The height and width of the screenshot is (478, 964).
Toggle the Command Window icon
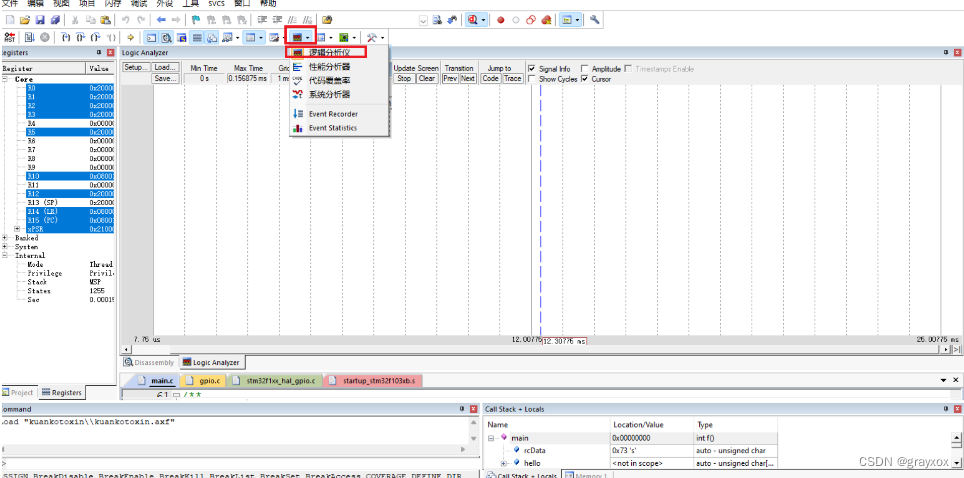(x=151, y=38)
